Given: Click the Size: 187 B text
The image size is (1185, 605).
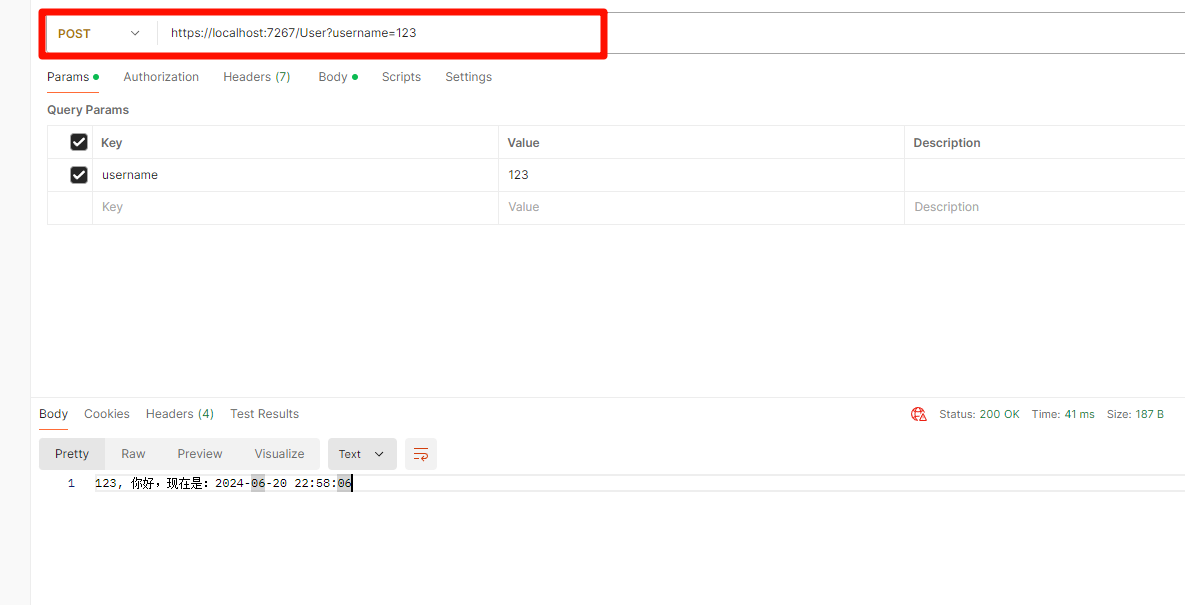Looking at the screenshot, I should pyautogui.click(x=1135, y=414).
